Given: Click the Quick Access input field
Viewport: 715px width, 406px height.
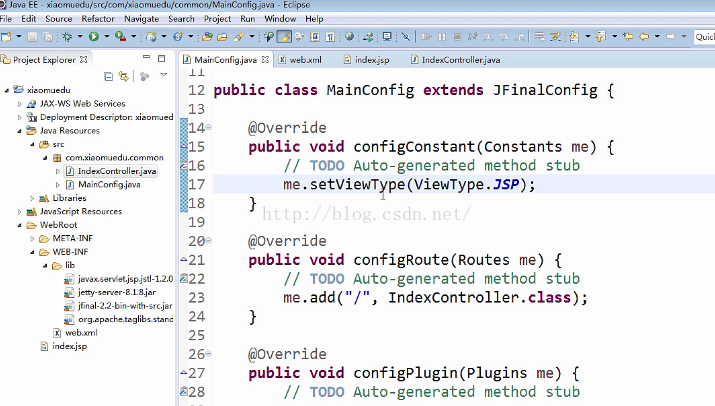Looking at the screenshot, I should [704, 37].
